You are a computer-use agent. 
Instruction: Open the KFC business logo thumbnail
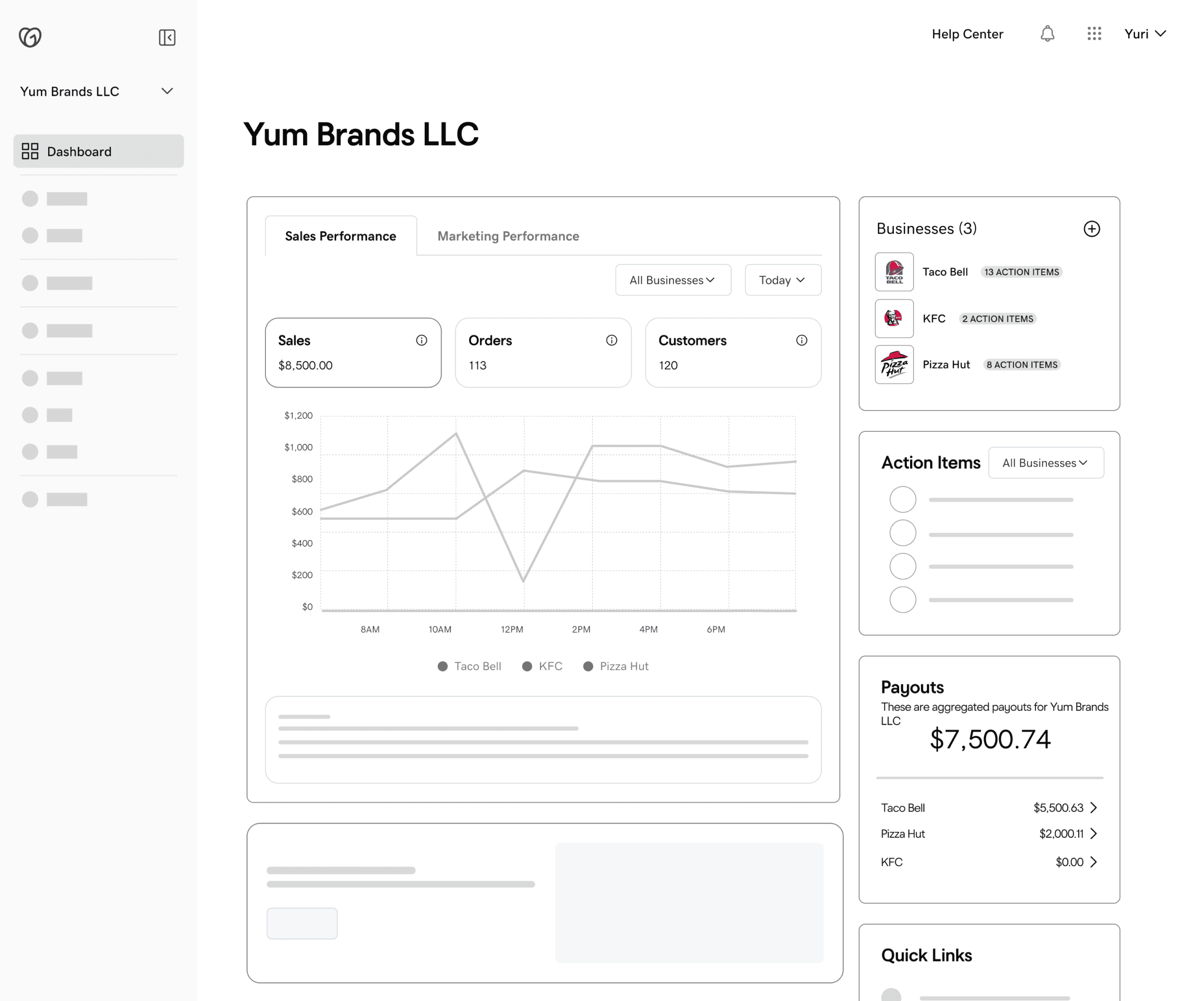click(x=894, y=319)
